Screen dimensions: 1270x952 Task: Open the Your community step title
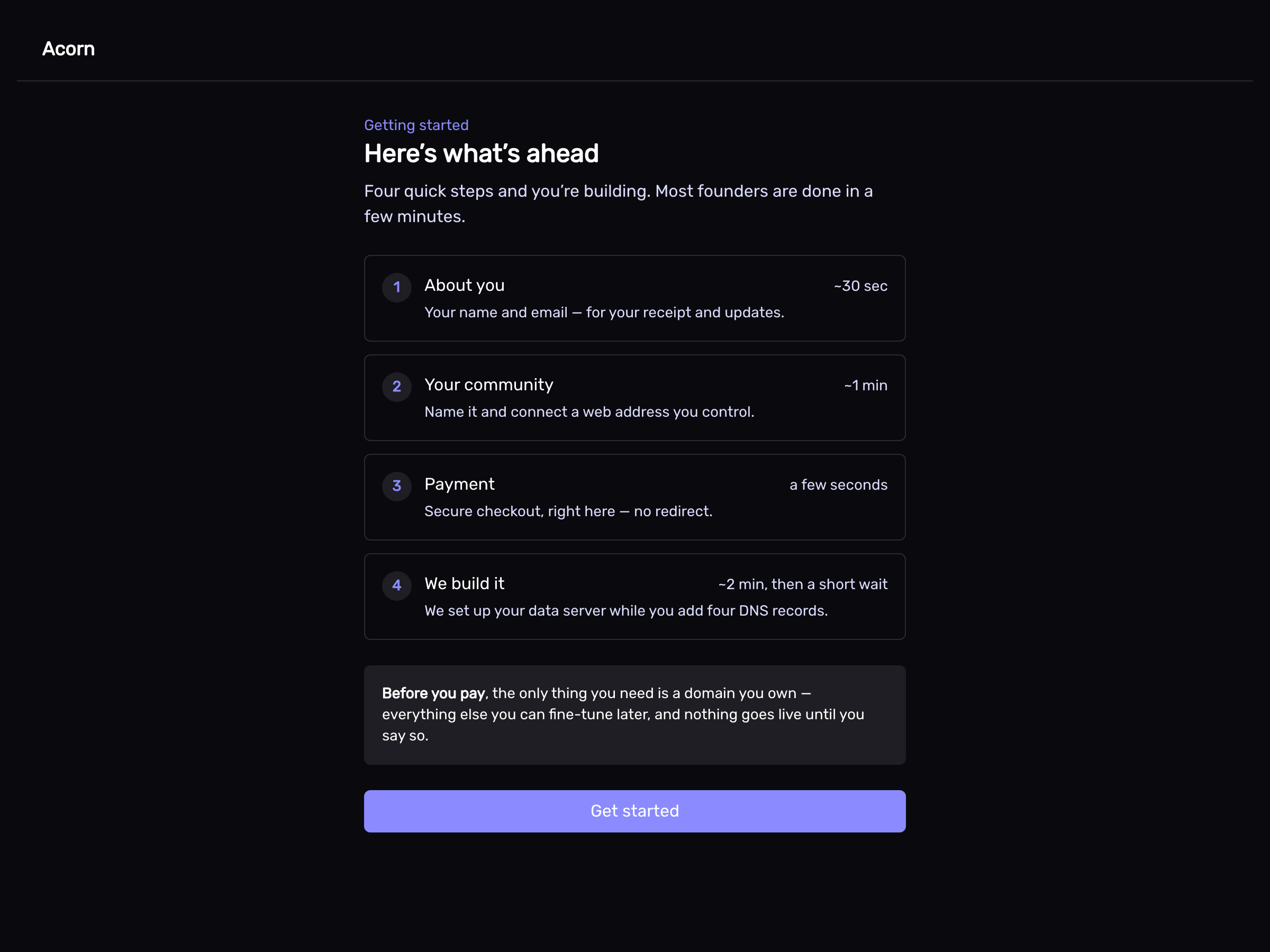pos(488,385)
